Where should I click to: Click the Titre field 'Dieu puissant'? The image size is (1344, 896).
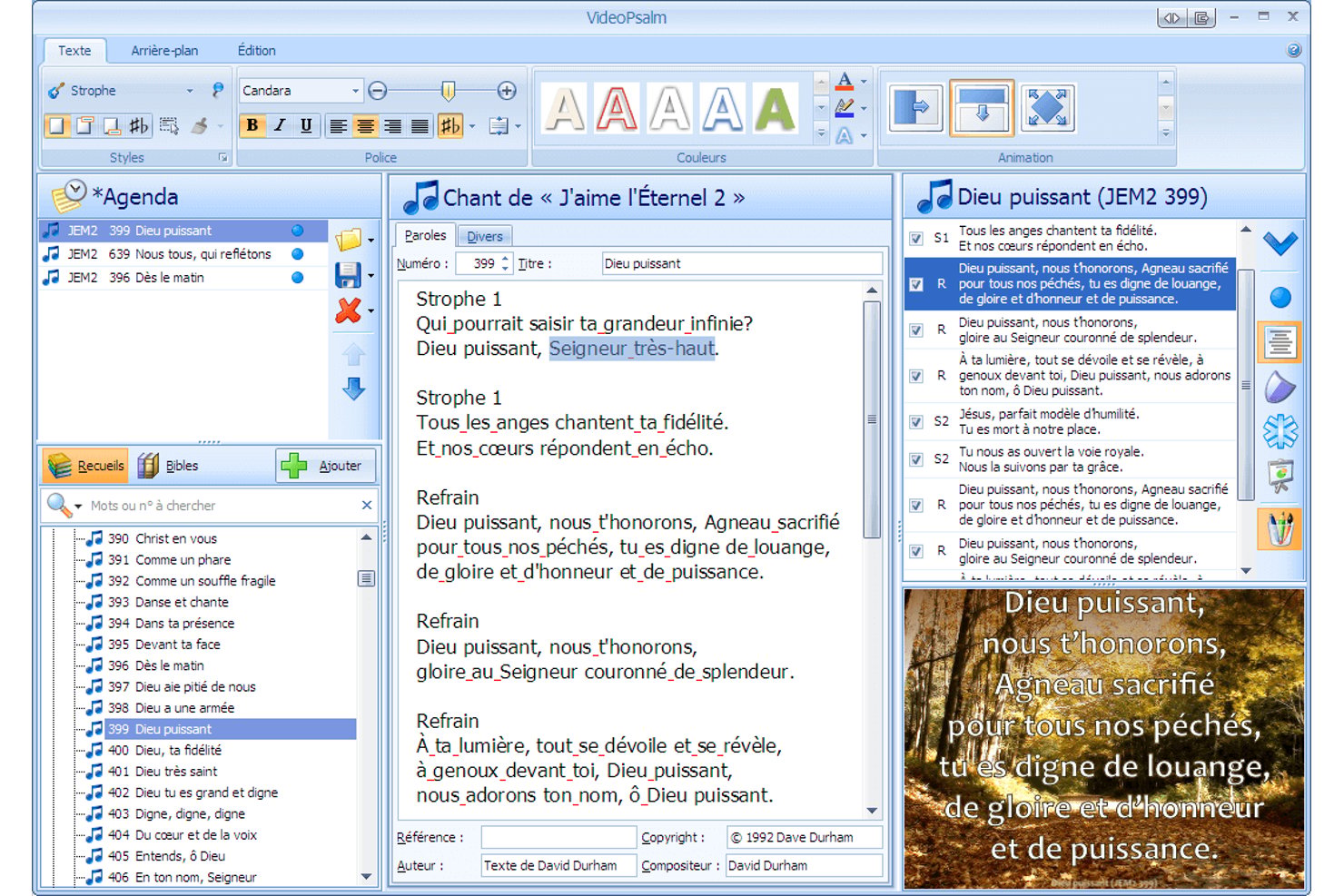coord(742,264)
